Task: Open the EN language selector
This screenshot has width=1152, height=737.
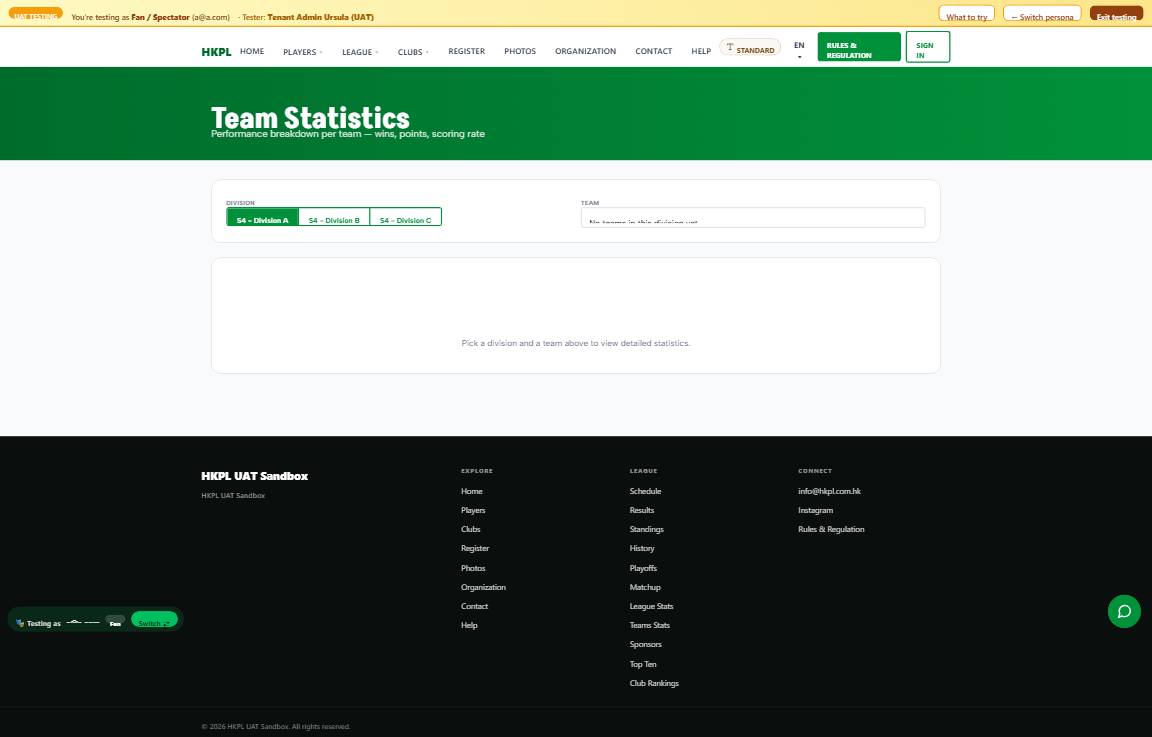Action: coord(799,49)
